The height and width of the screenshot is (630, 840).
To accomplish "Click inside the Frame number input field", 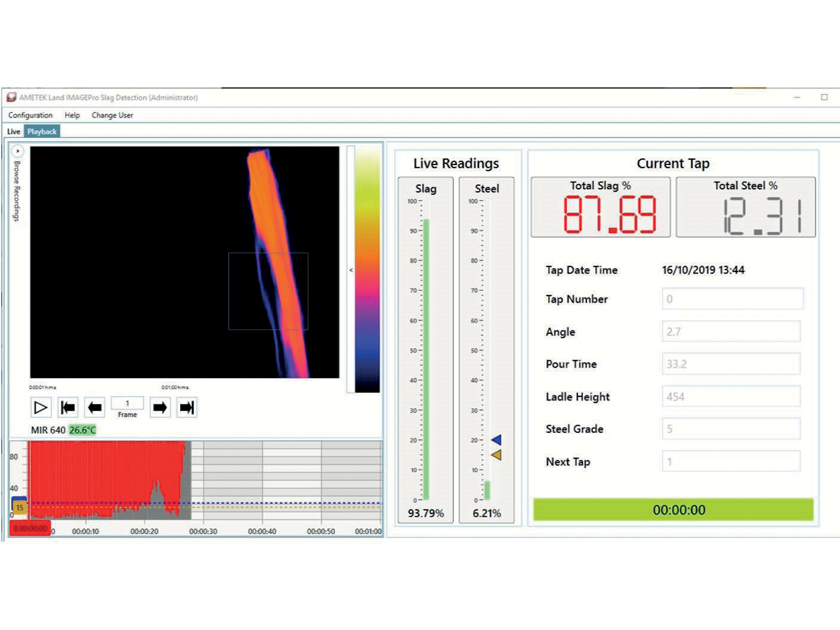I will pos(128,403).
